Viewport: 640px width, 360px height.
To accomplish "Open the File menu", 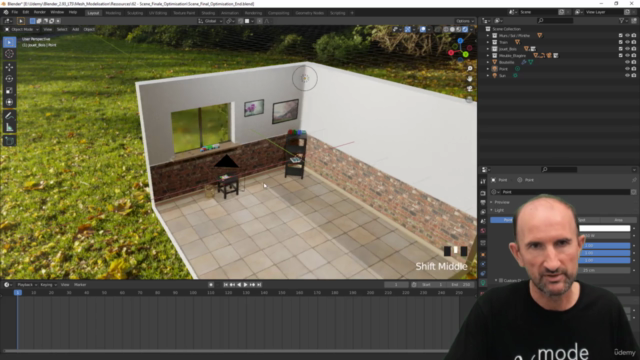I will 15,12.
